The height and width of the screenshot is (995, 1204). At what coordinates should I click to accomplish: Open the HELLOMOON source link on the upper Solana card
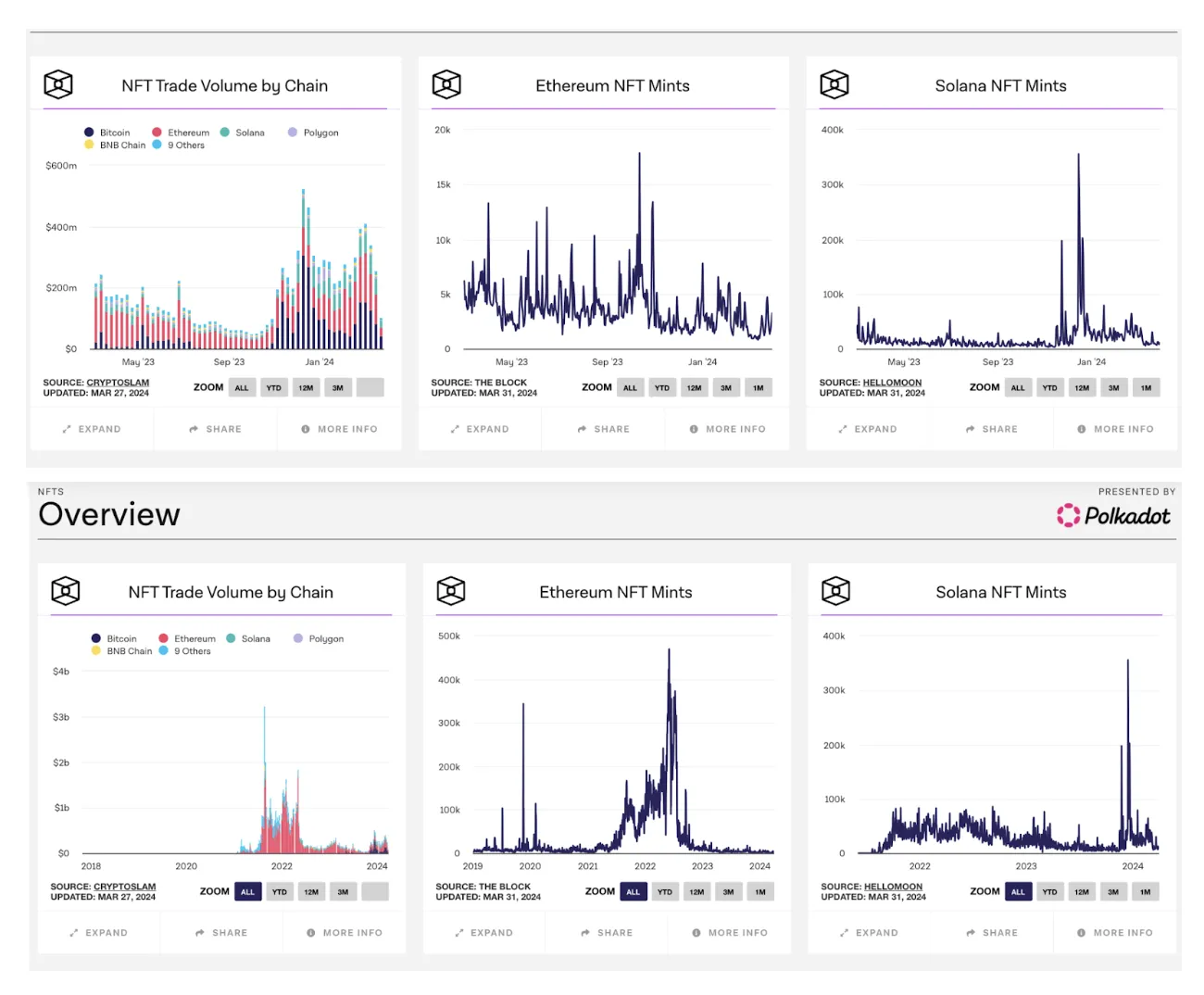(892, 383)
